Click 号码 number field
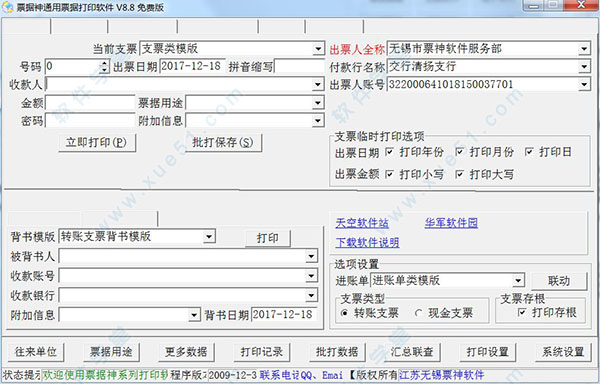Screen dimensions: 600x384 (x=72, y=67)
